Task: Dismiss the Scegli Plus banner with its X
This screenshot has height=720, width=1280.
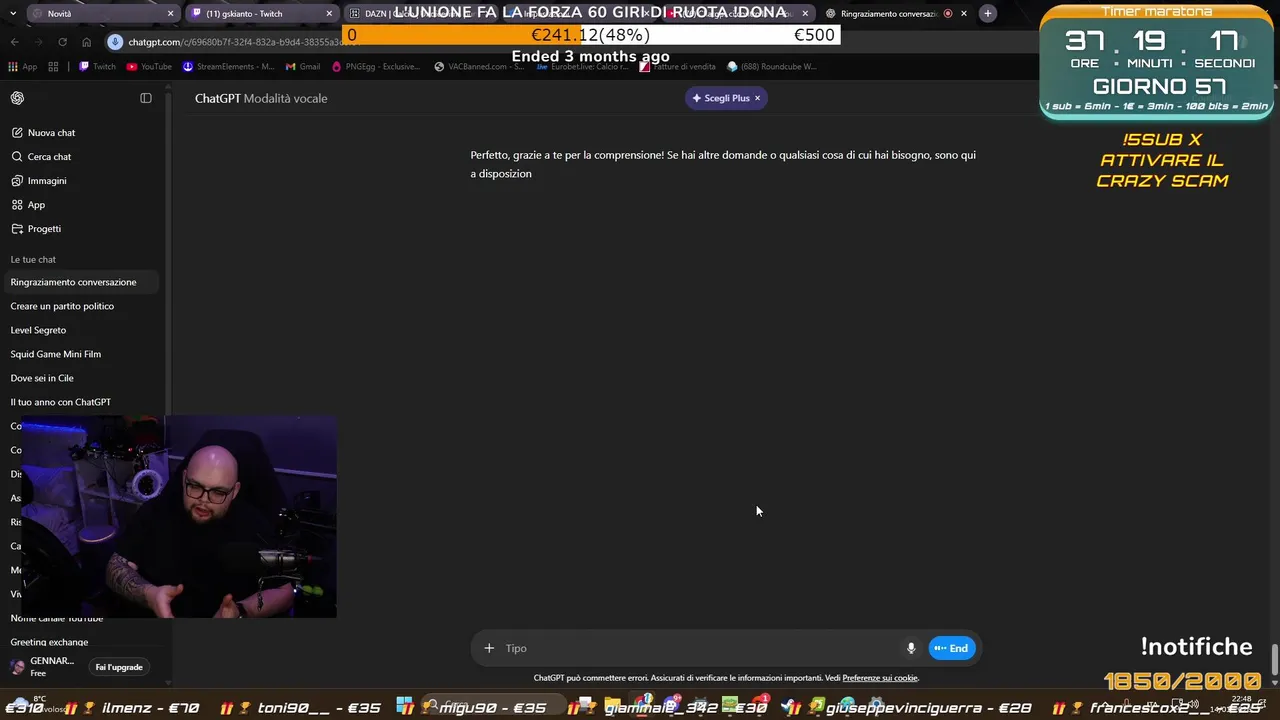Action: click(x=757, y=98)
